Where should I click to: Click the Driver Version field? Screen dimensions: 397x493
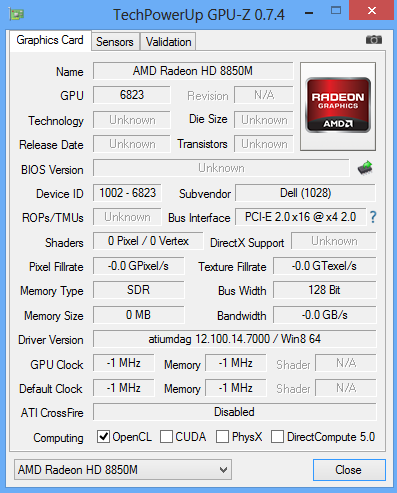[x=234, y=339]
